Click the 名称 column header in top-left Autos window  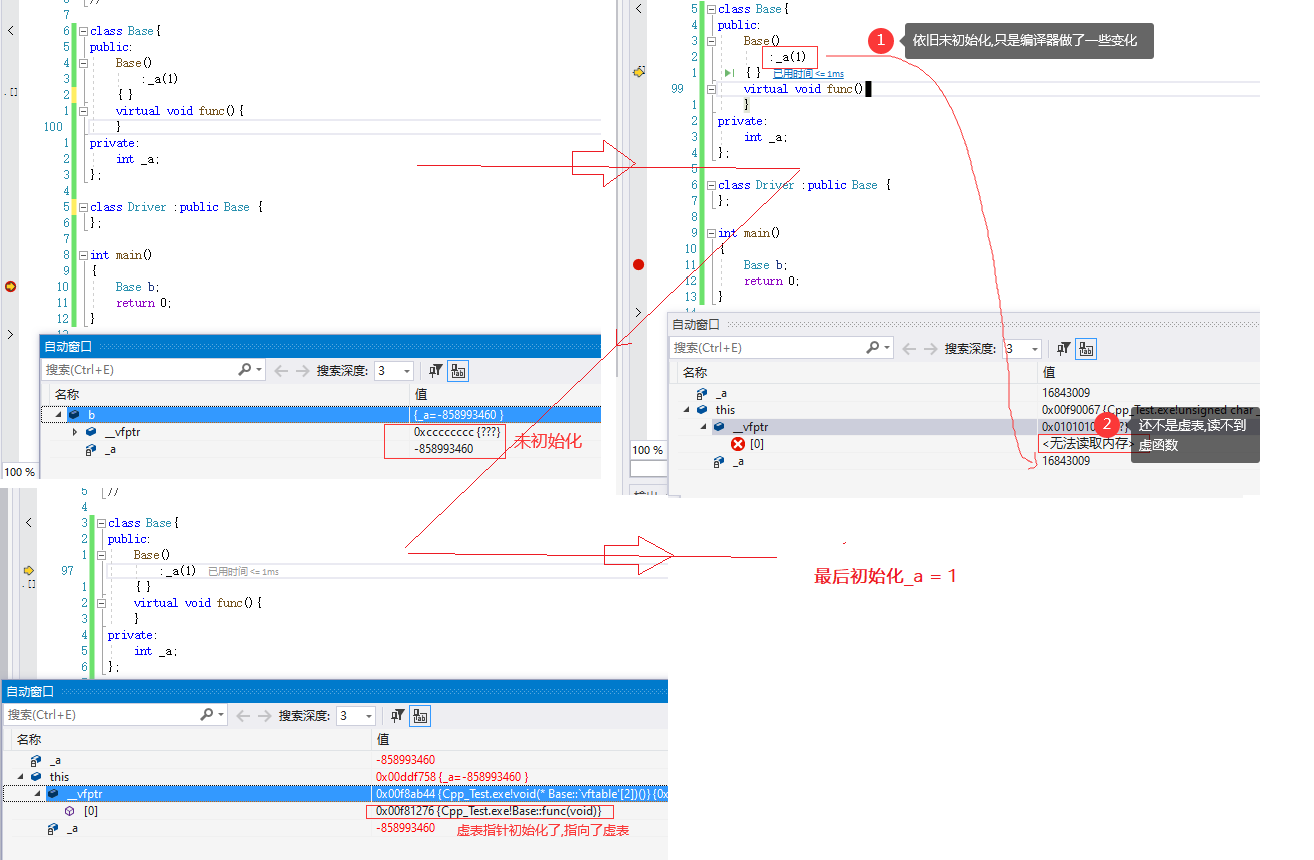67,395
